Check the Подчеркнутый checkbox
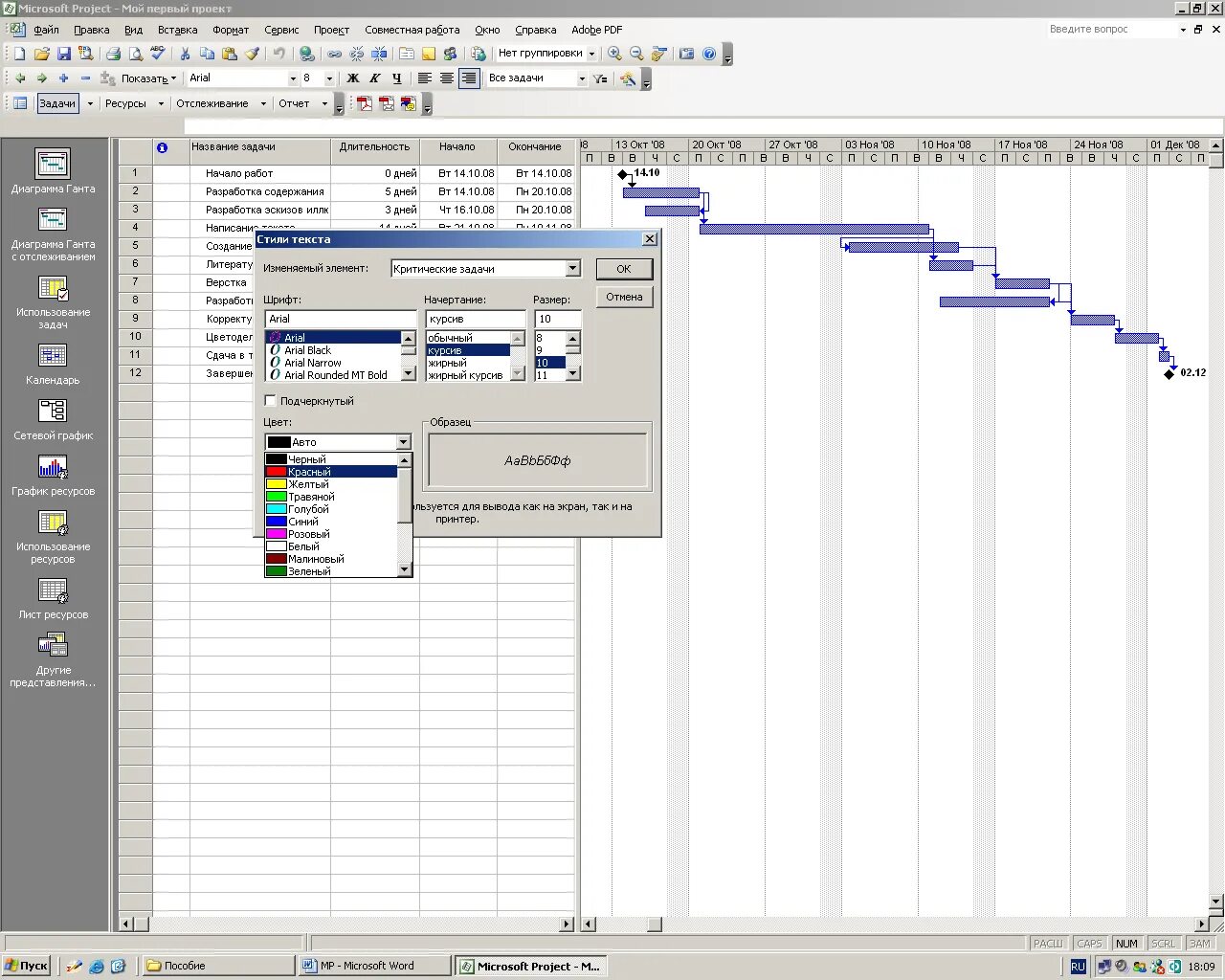This screenshot has width=1225, height=980. (x=270, y=401)
